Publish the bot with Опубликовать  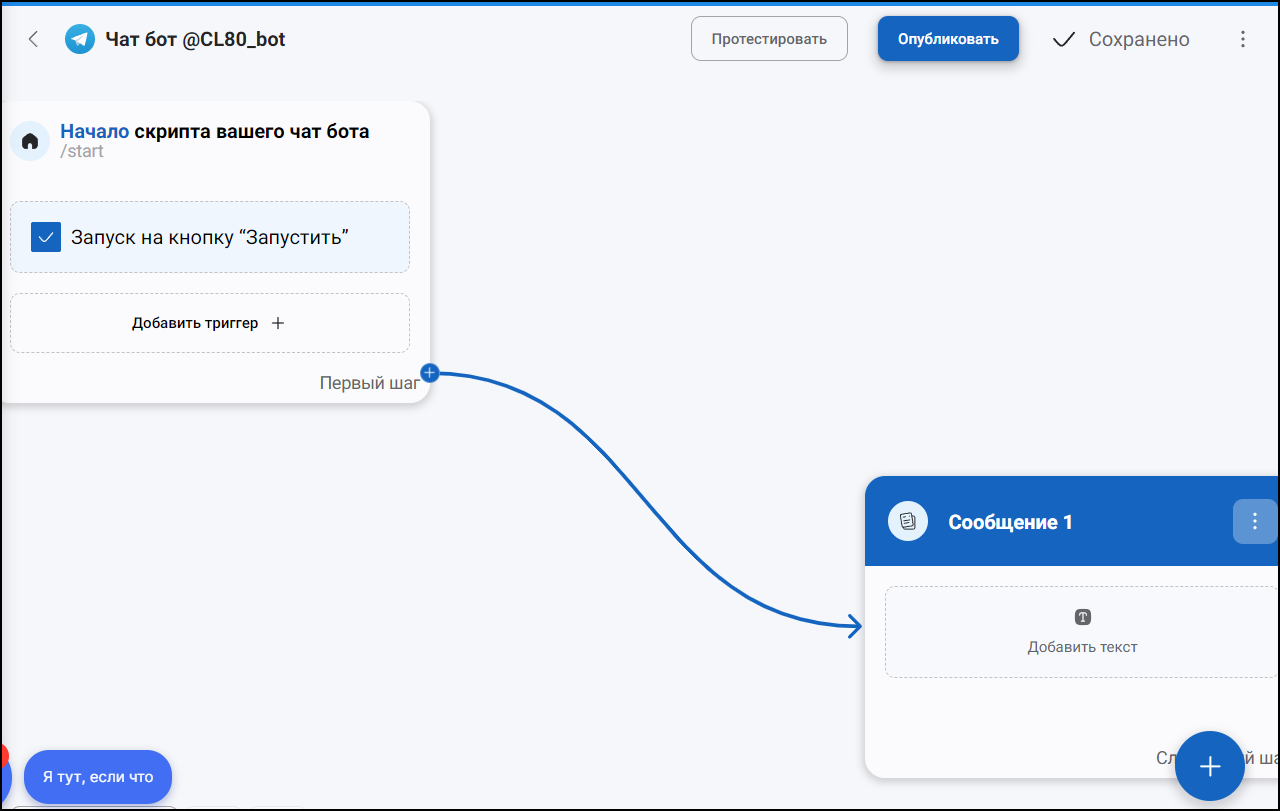pyautogui.click(x=948, y=39)
